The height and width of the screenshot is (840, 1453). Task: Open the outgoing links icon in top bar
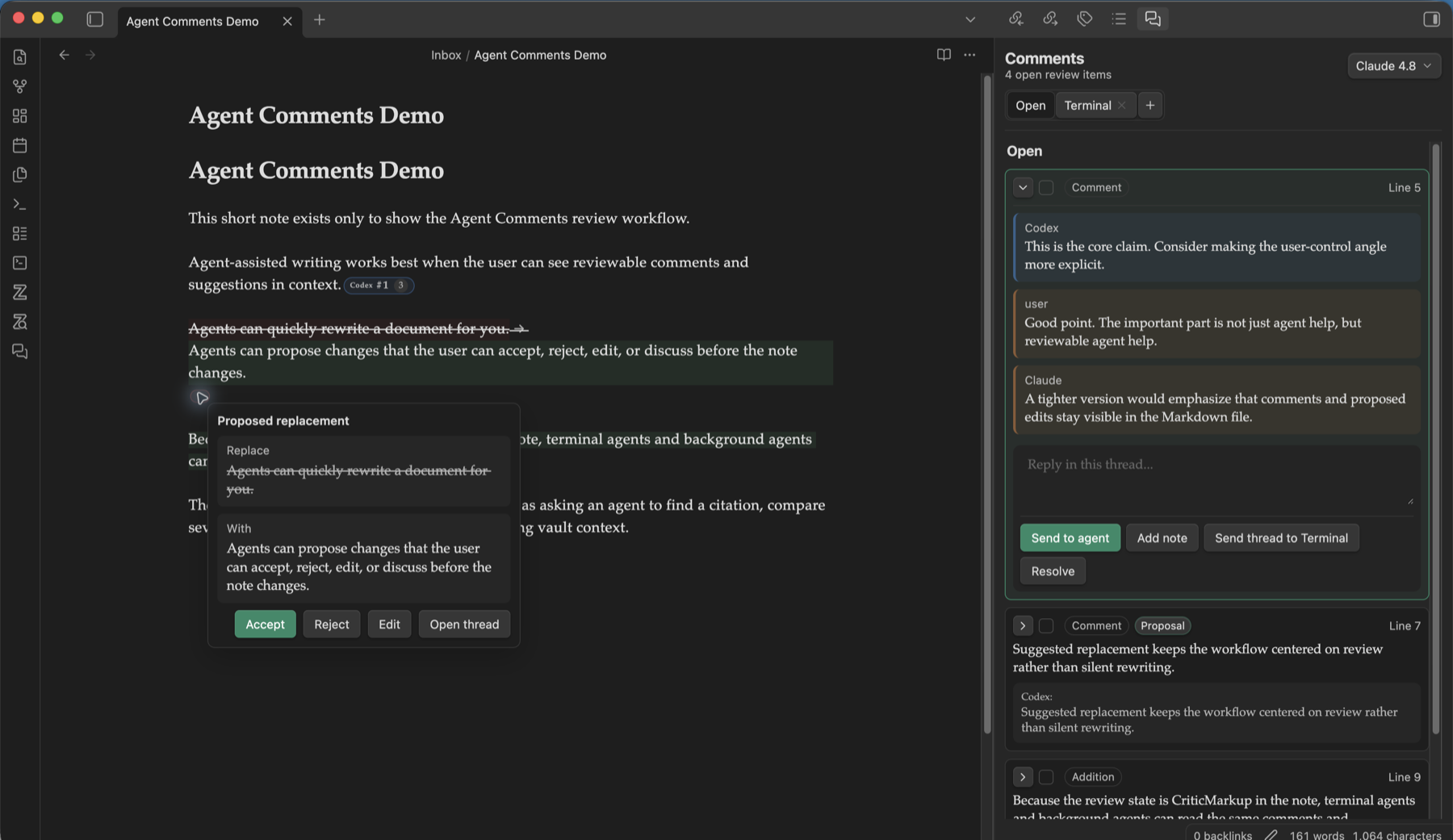pos(1050,19)
